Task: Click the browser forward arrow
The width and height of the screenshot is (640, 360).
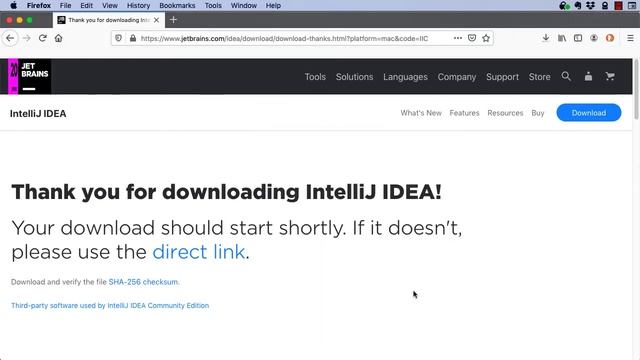Action: [27, 38]
